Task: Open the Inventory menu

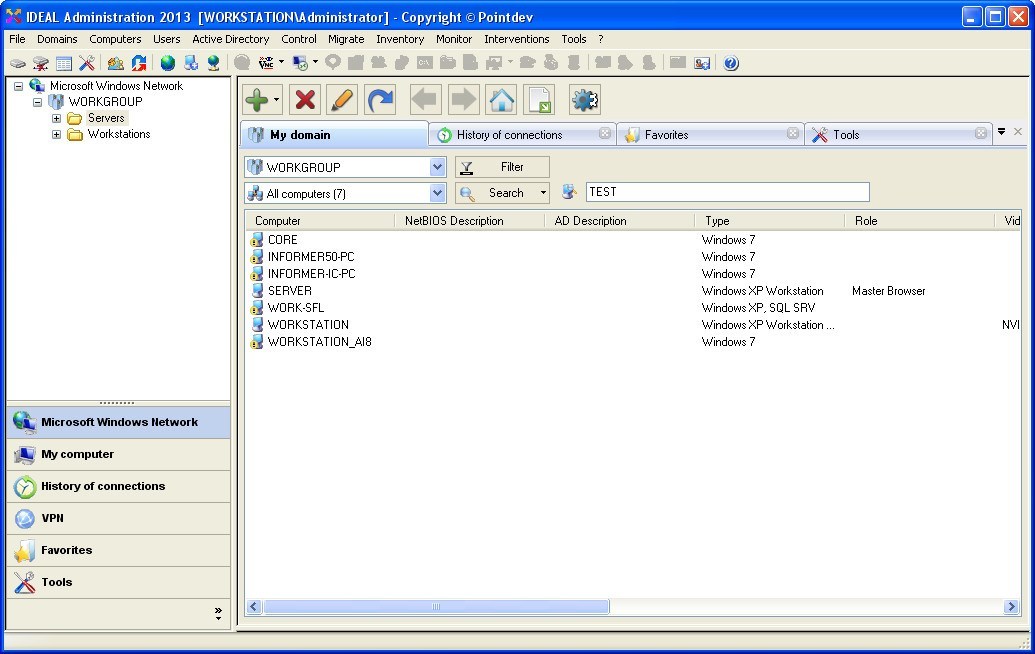Action: click(400, 39)
